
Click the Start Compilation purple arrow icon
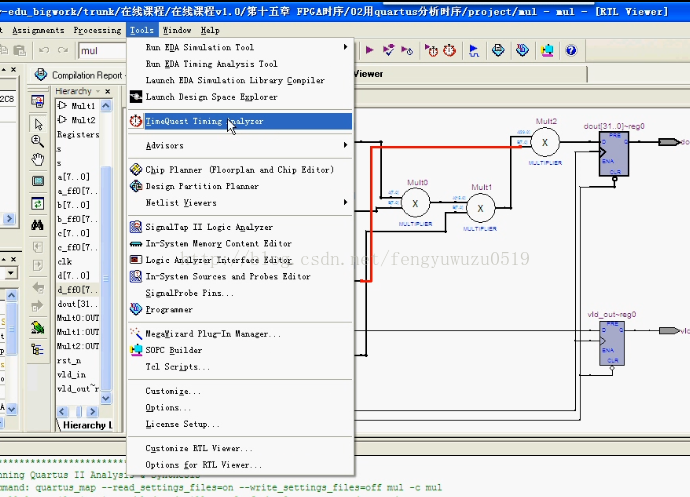click(x=370, y=50)
